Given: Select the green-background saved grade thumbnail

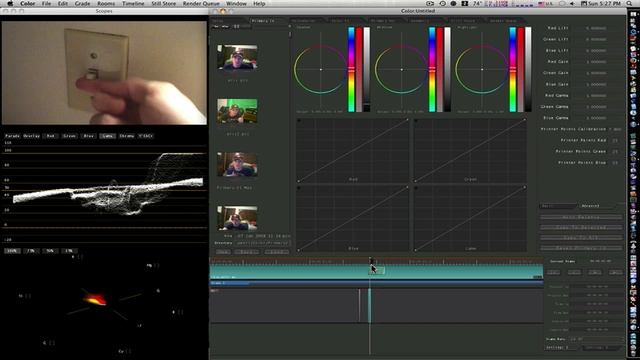Looking at the screenshot, I should point(237,111).
